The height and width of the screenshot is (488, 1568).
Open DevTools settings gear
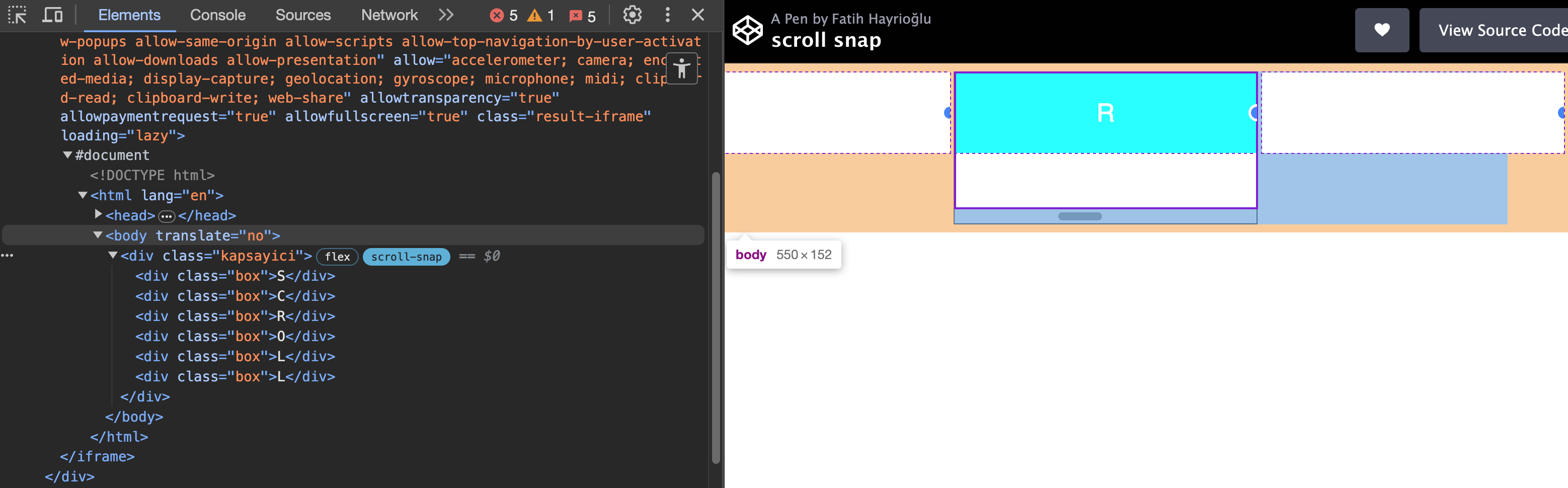pyautogui.click(x=632, y=15)
